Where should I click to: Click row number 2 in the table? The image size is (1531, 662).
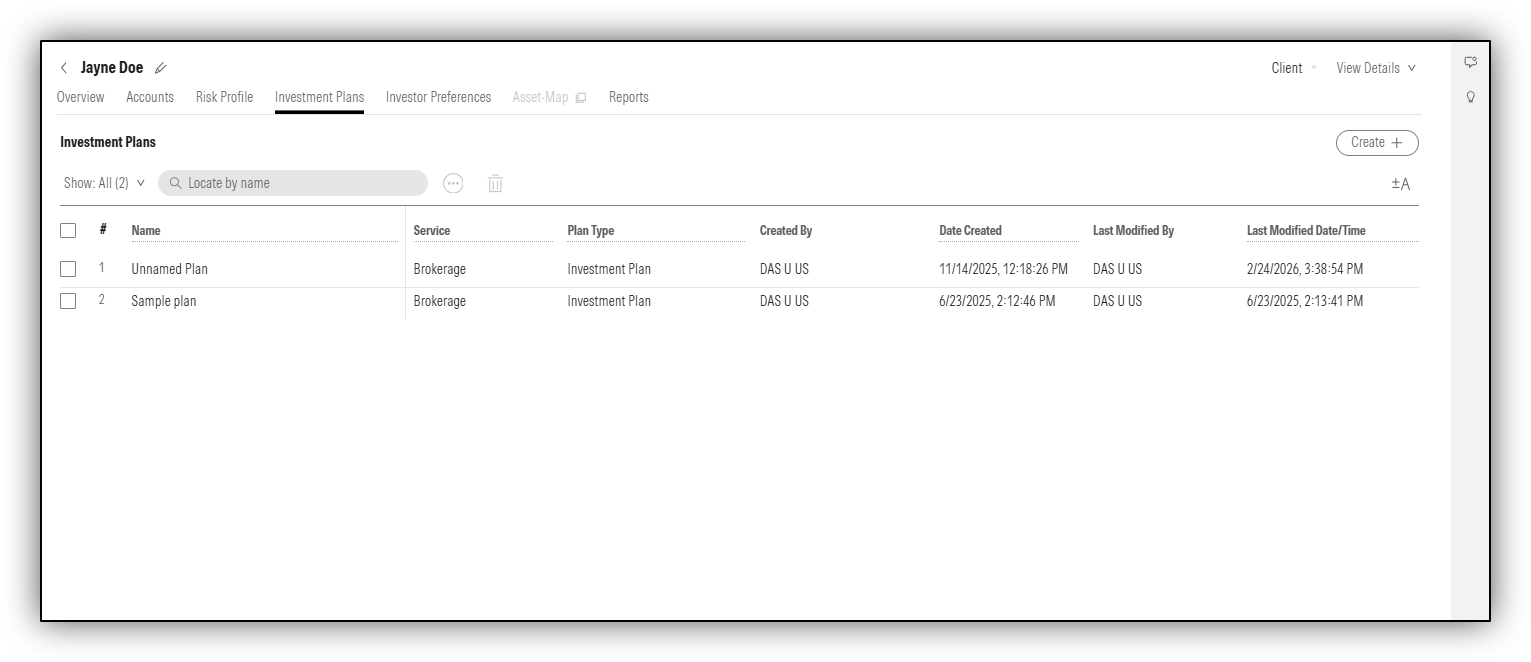tap(101, 300)
